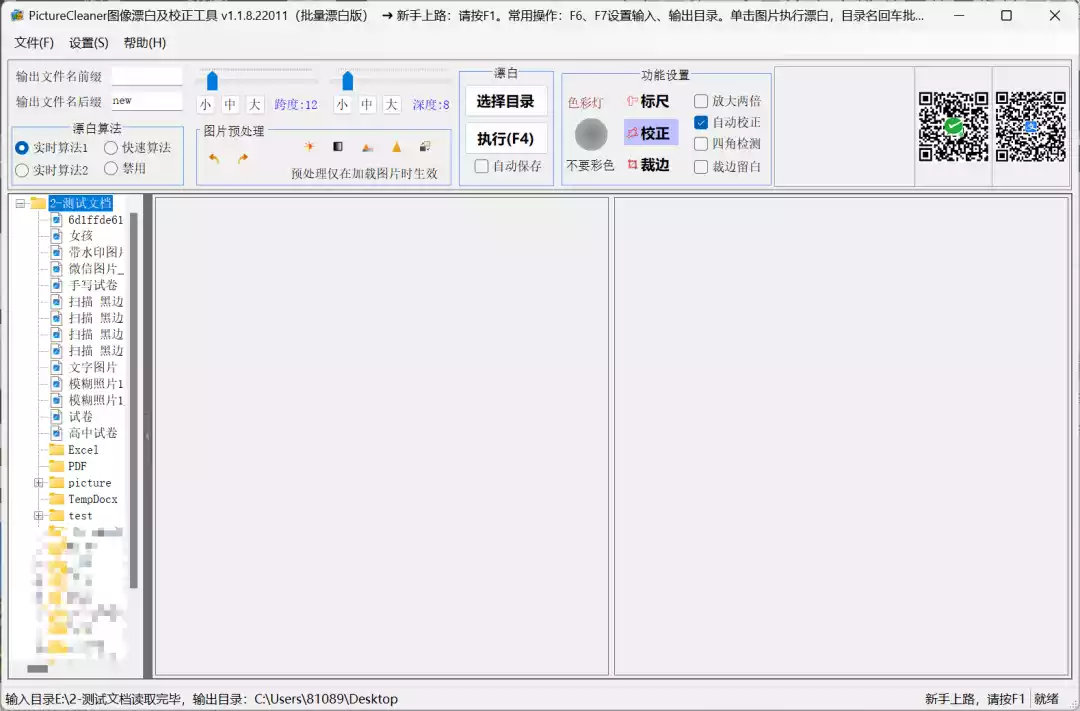This screenshot has width=1080, height=711.
Task: Click the gray 色彩灯 color circle
Action: 591,134
